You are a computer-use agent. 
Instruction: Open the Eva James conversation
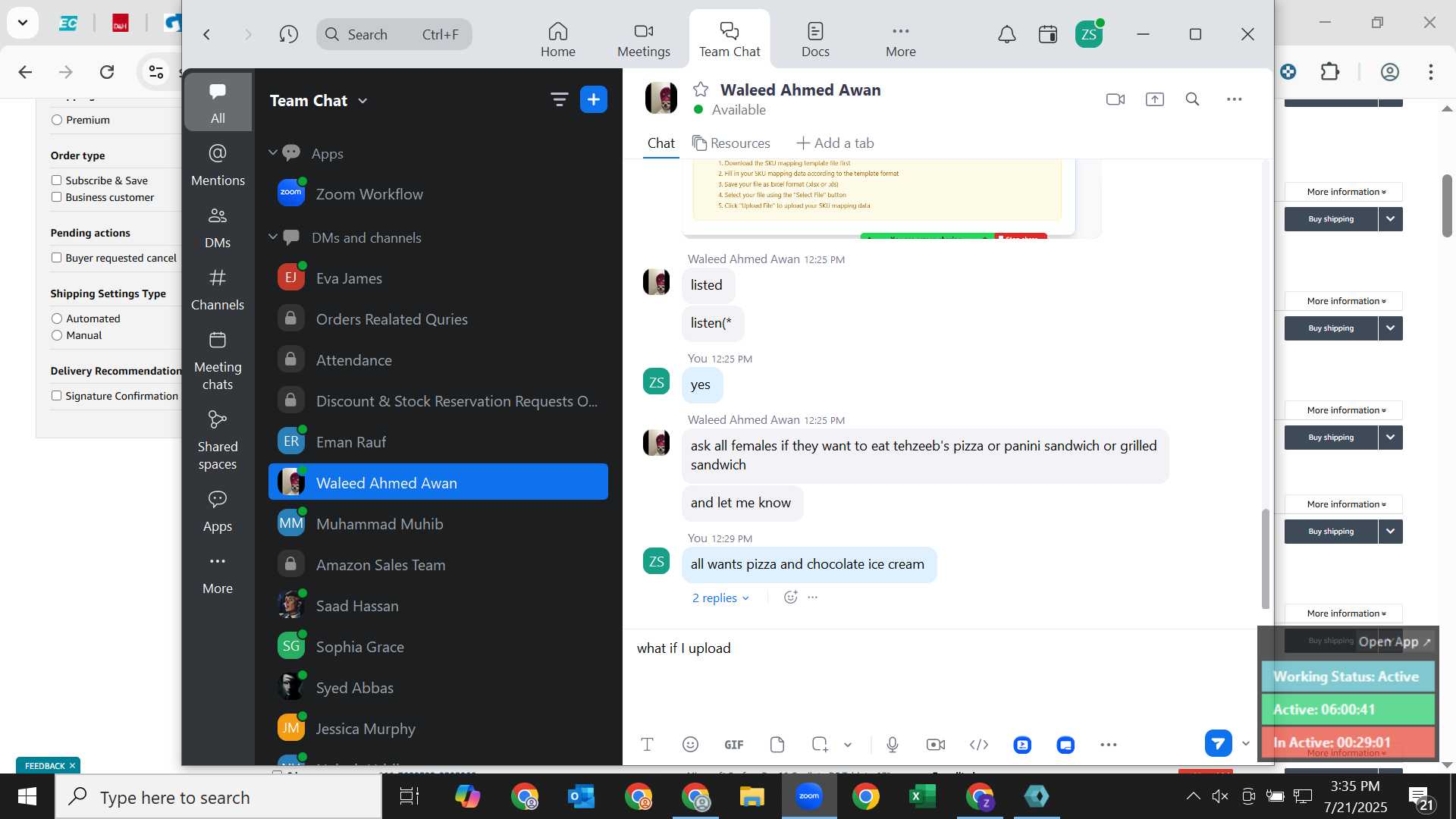[438, 278]
